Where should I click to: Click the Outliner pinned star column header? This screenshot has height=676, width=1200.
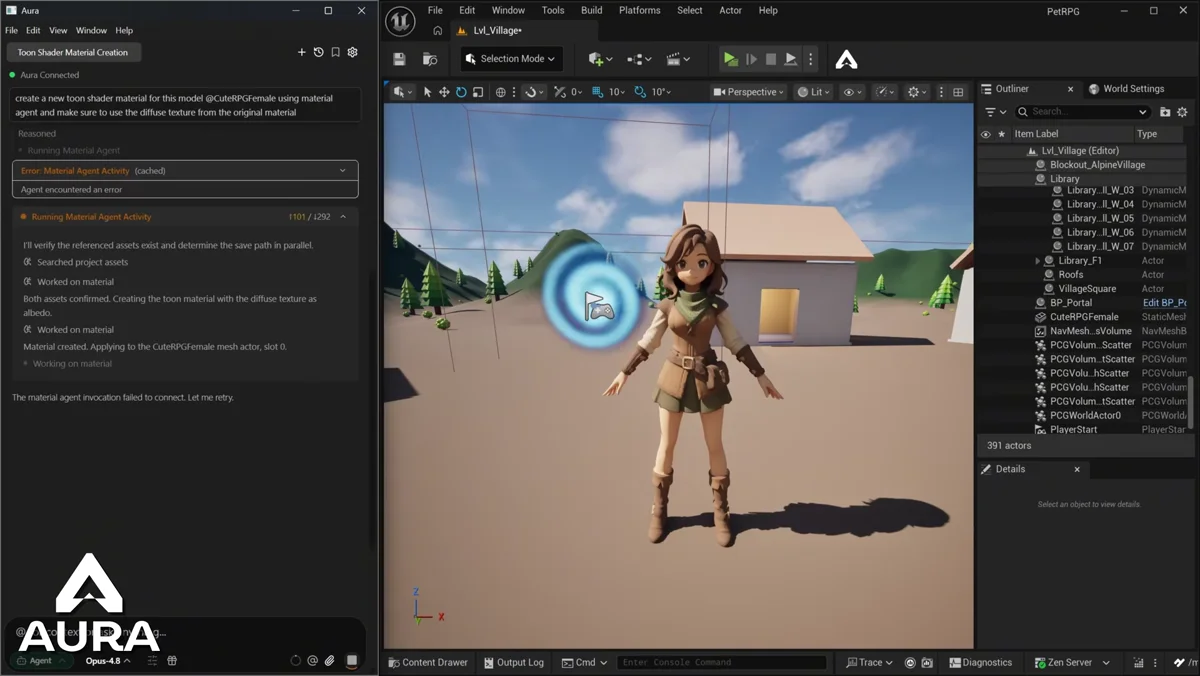[1001, 134]
